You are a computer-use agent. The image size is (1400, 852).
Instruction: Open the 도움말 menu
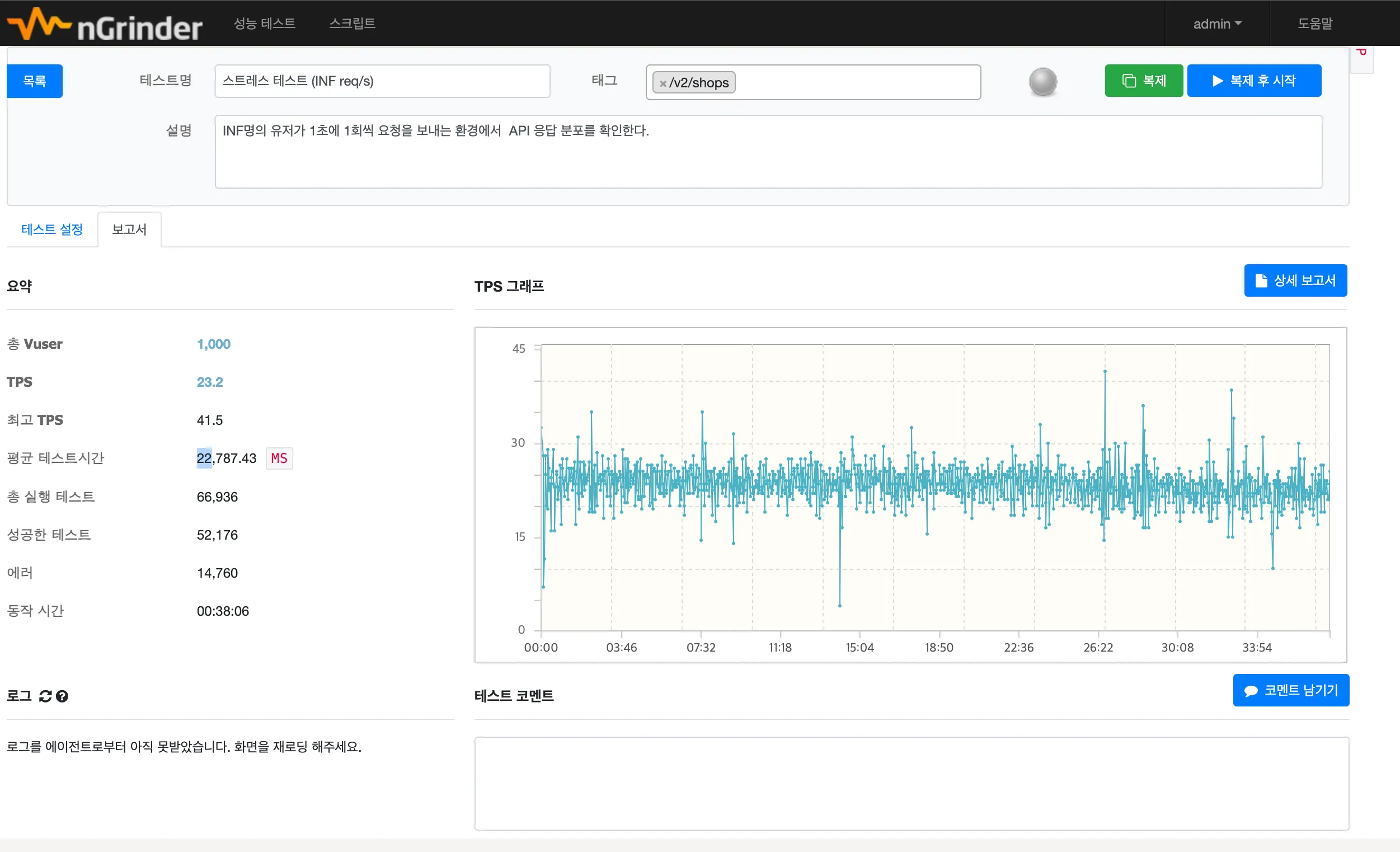1315,24
